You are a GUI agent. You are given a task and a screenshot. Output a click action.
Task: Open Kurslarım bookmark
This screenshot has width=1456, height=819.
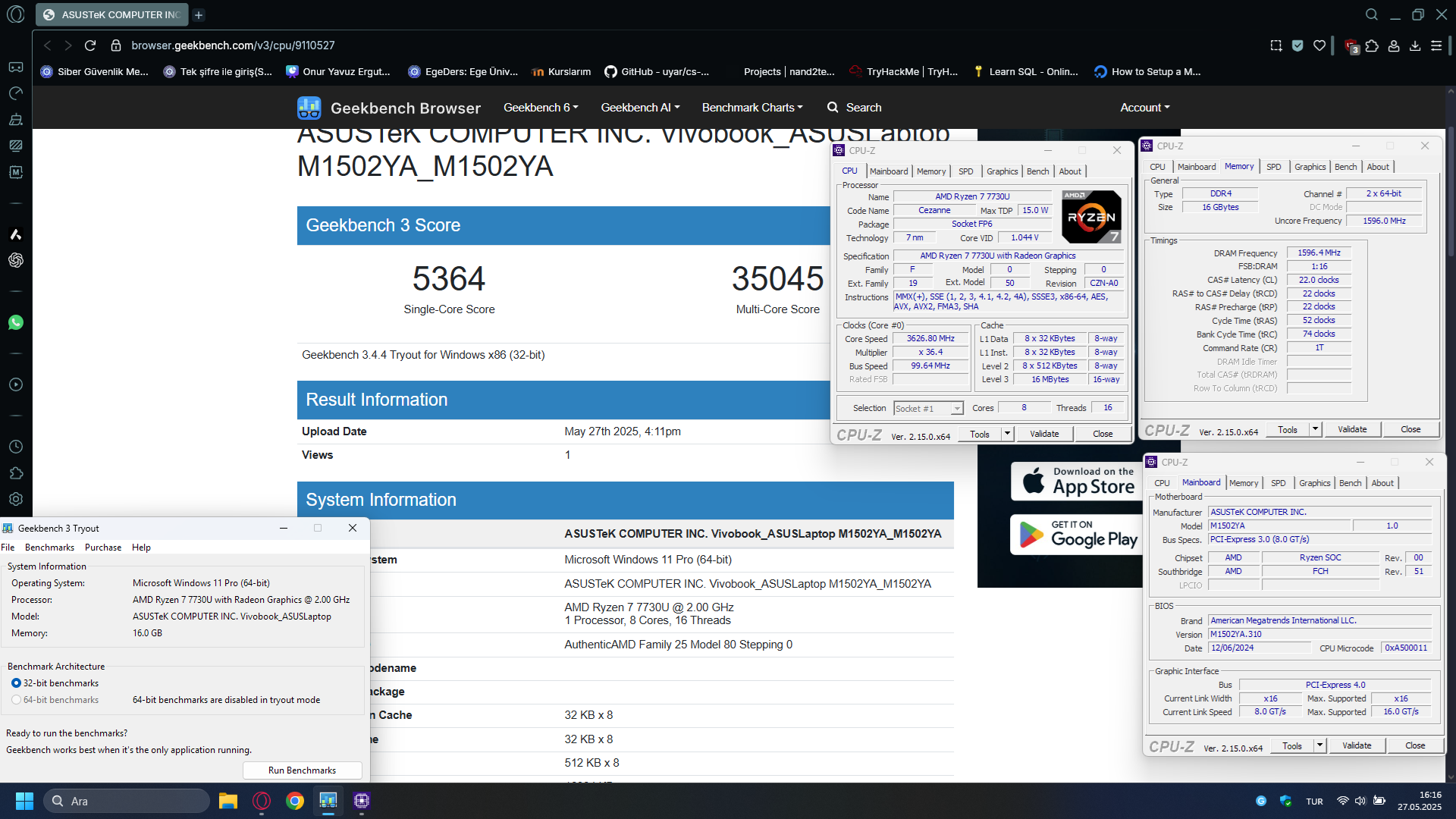(x=561, y=72)
